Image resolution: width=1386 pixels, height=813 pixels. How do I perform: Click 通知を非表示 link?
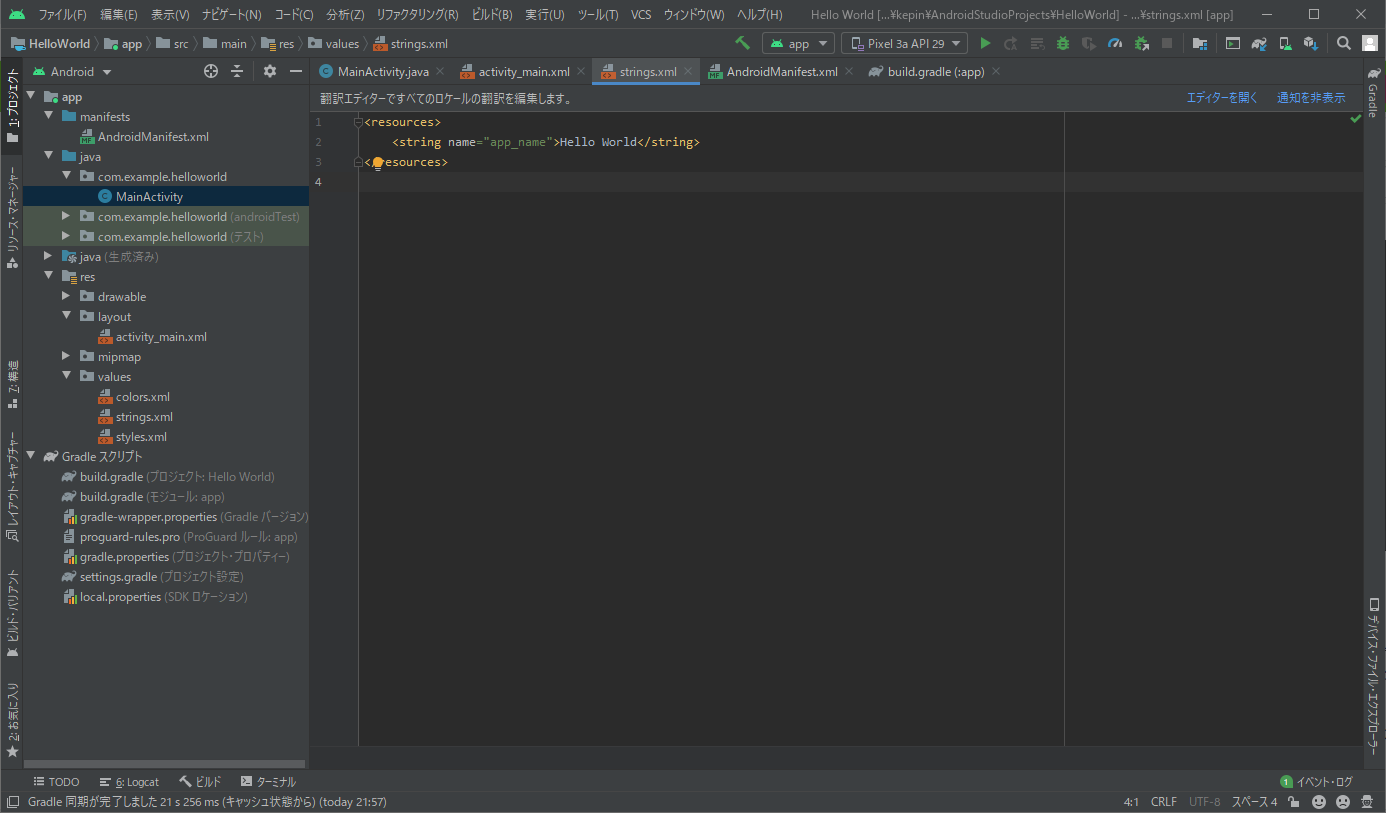point(1311,98)
